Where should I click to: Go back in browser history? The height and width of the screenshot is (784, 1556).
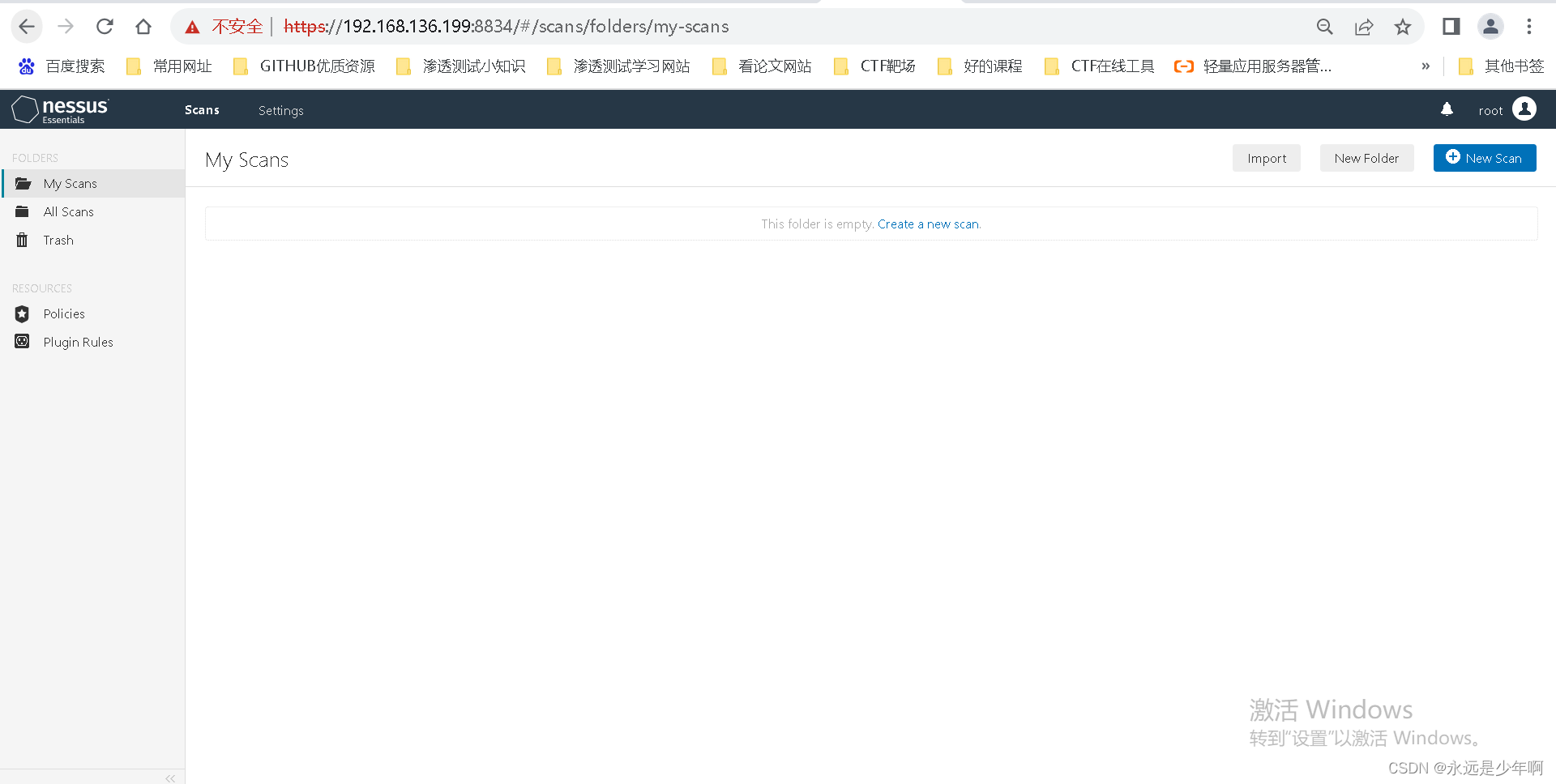point(27,27)
